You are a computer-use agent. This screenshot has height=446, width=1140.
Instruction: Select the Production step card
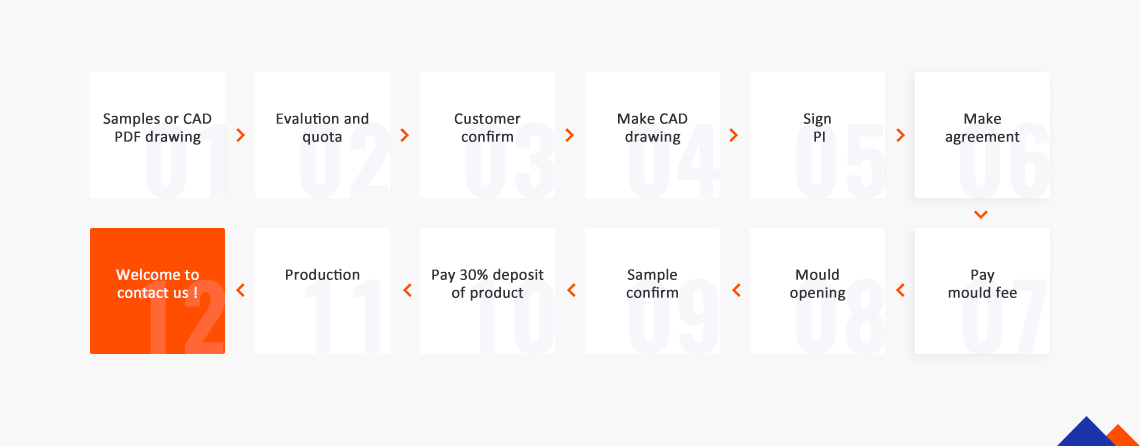point(322,290)
